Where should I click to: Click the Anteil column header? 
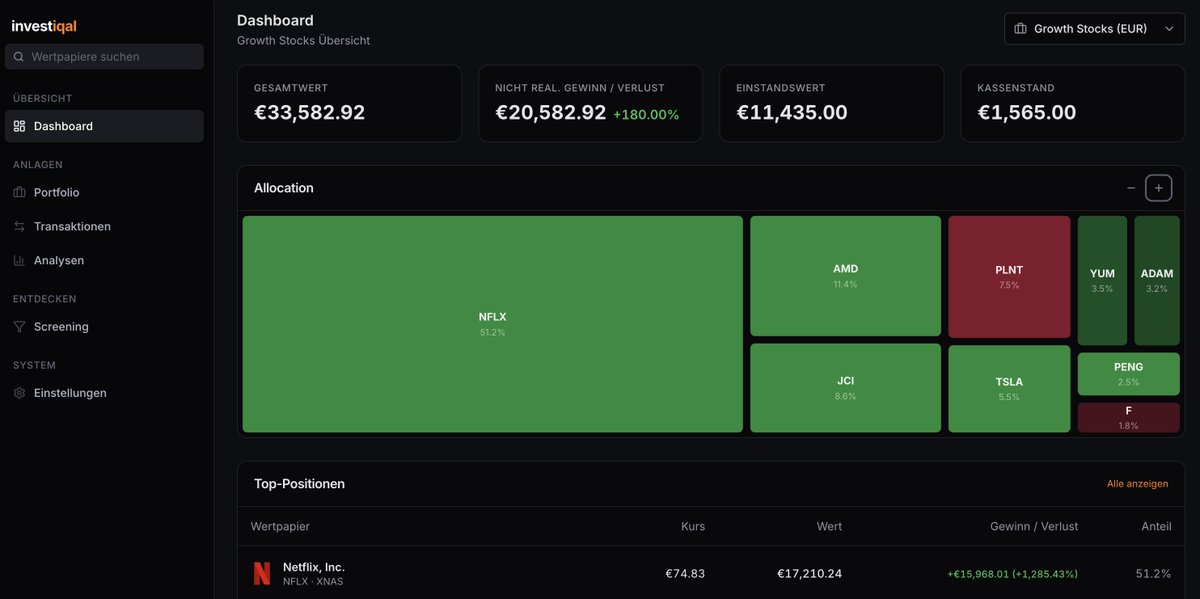[1156, 526]
